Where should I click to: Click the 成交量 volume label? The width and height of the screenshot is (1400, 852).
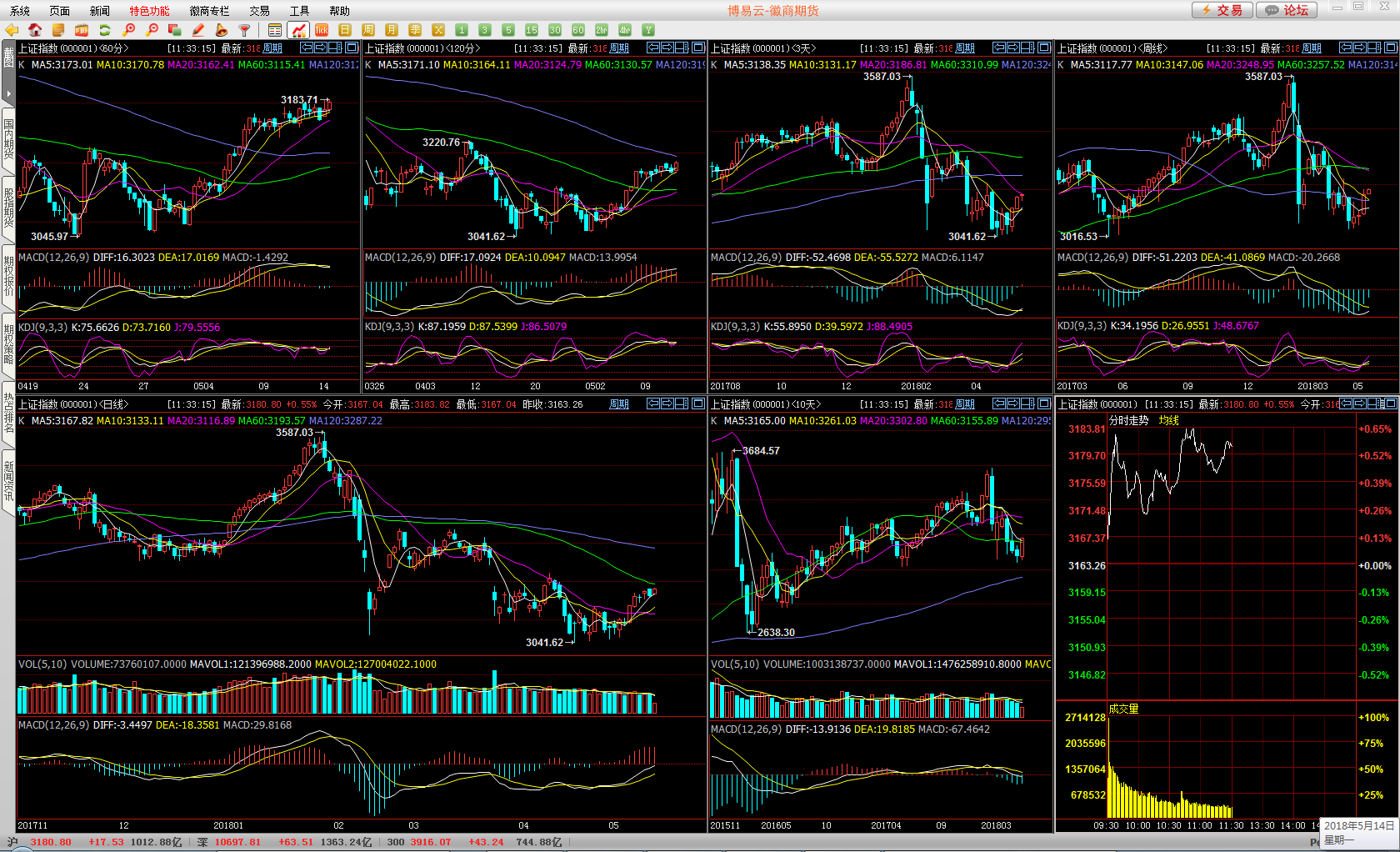(x=1123, y=709)
